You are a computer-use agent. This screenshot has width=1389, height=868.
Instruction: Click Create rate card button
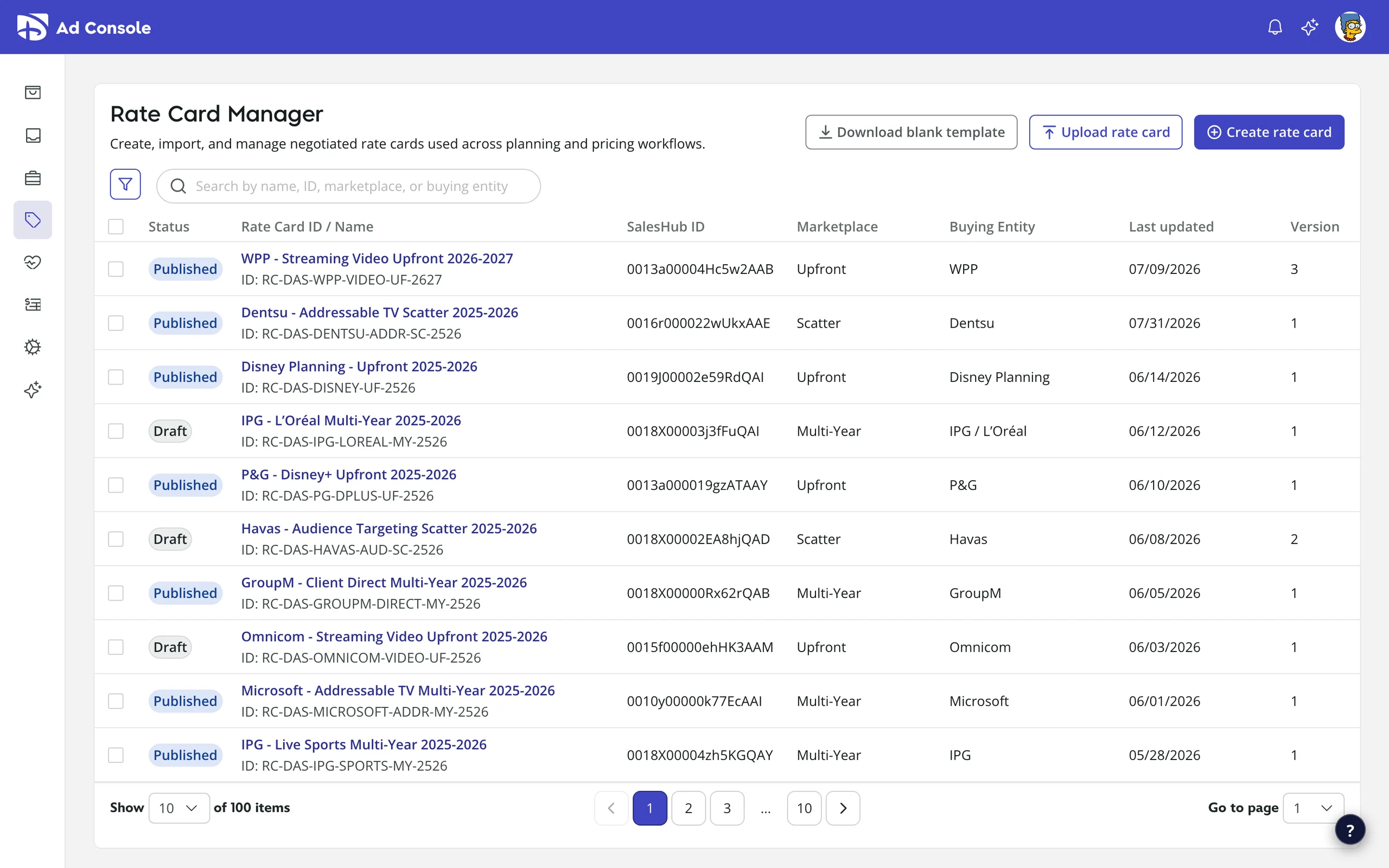(1269, 132)
